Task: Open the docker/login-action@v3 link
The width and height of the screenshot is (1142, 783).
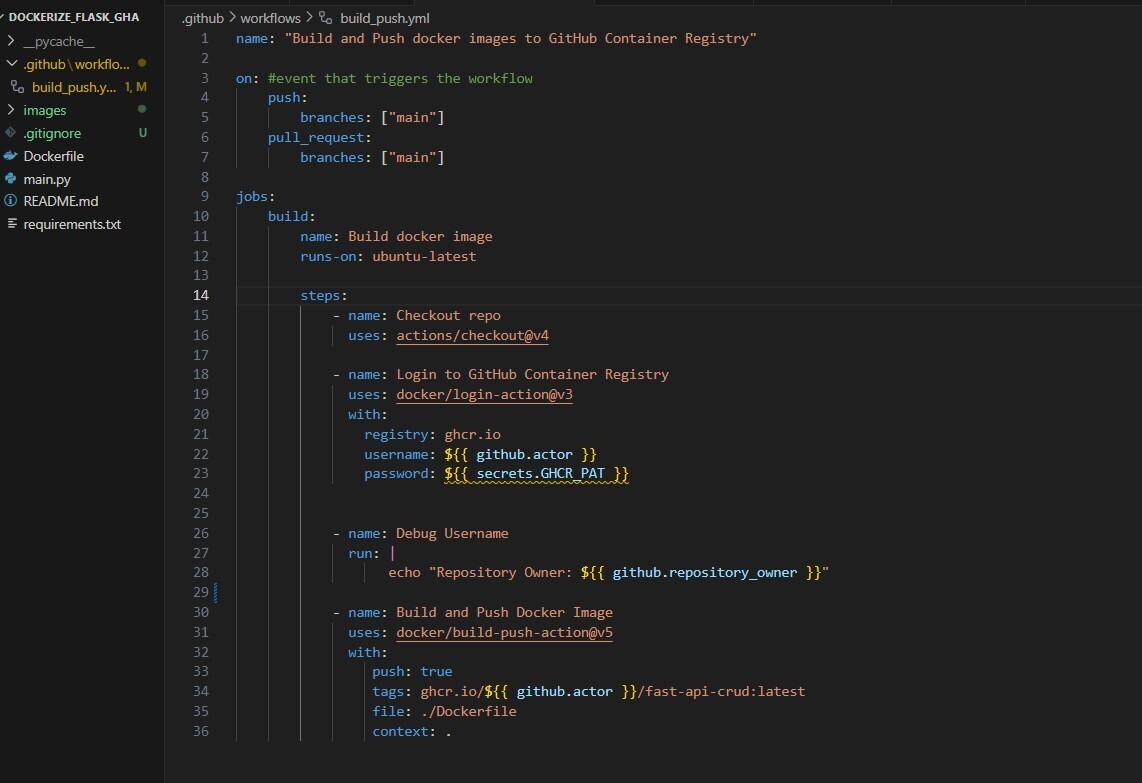Action: (x=484, y=395)
